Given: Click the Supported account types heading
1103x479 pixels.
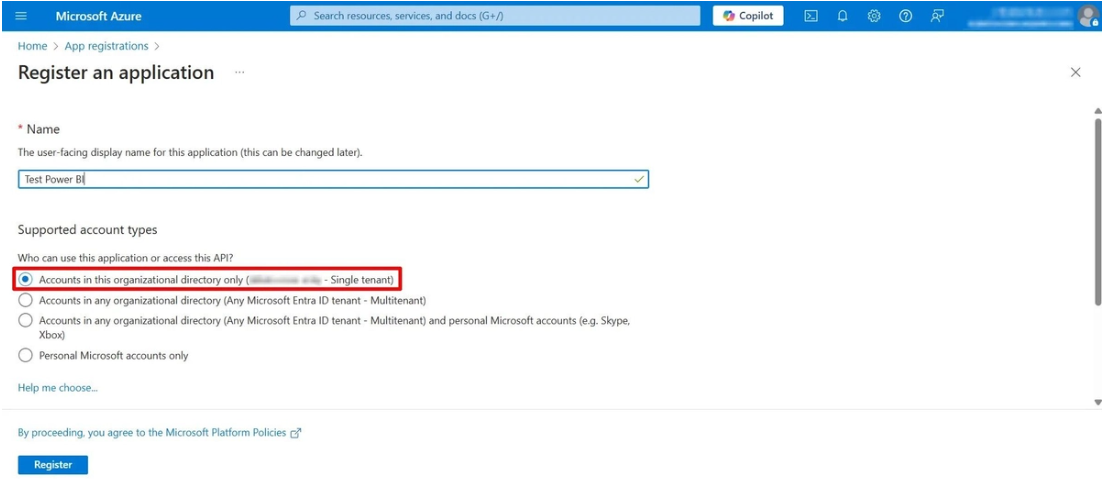Looking at the screenshot, I should click(88, 230).
